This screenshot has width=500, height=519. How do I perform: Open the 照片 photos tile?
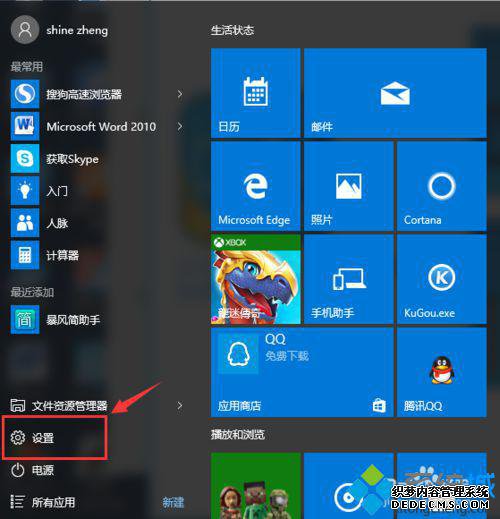[x=349, y=186]
